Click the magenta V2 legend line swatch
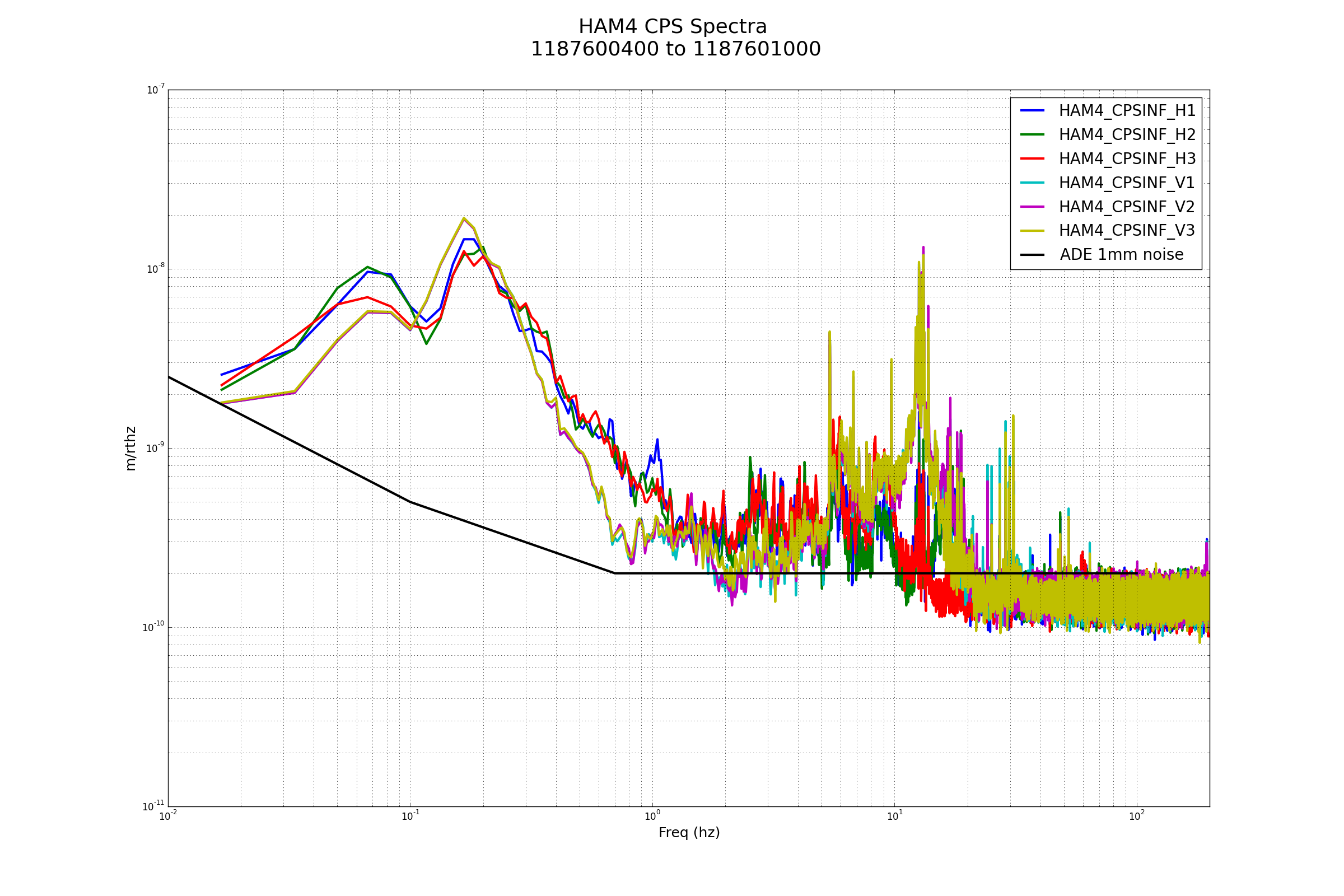 pyautogui.click(x=1032, y=206)
